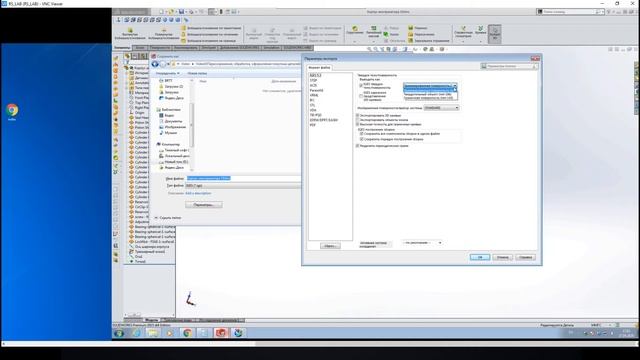
Task: Open the surface representation STANDARD dropdown
Action: (441, 108)
